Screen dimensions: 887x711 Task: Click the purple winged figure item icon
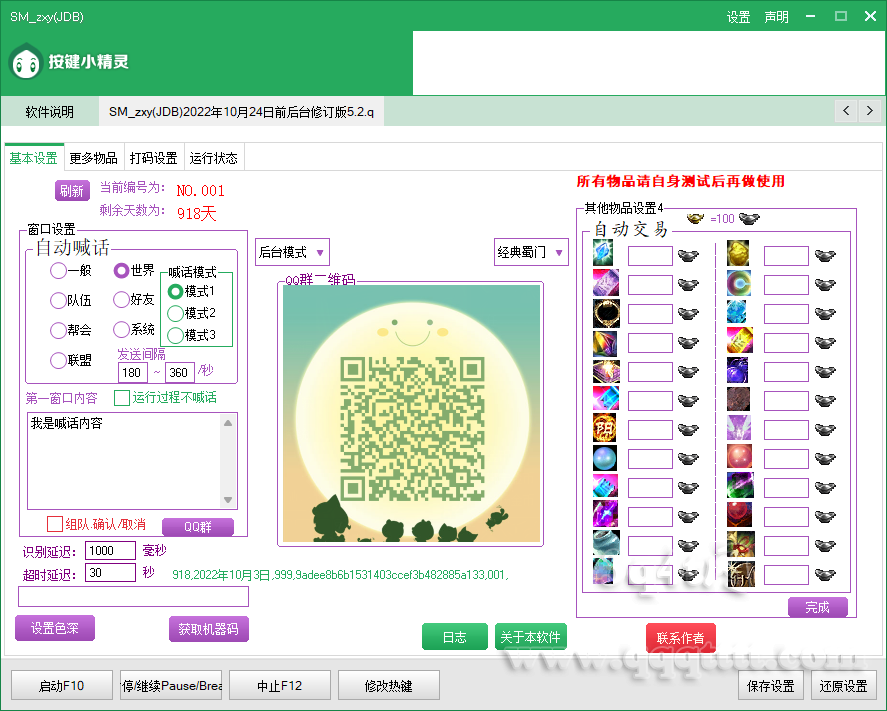click(x=739, y=428)
